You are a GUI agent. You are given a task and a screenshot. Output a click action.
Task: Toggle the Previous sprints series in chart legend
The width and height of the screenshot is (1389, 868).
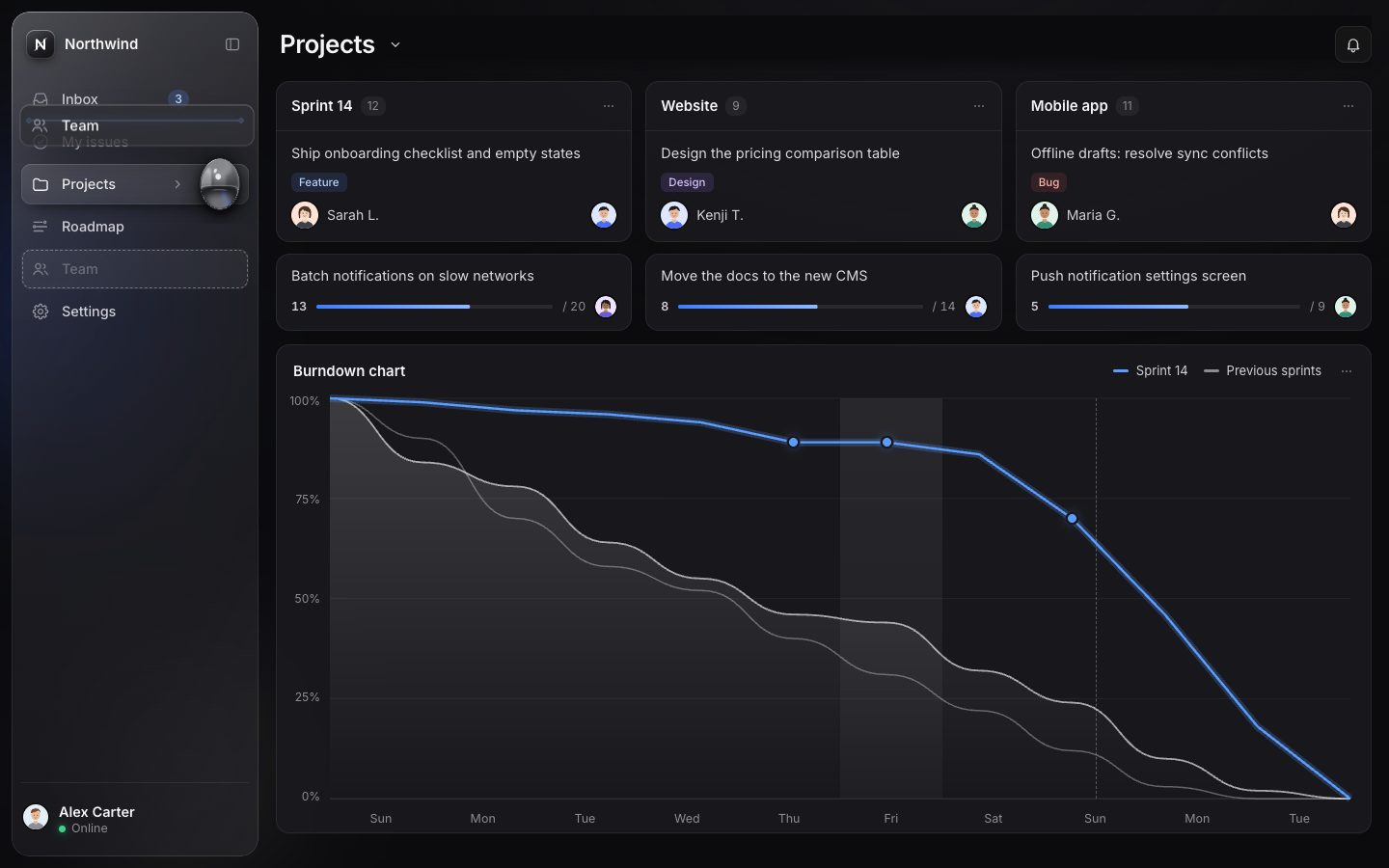(1263, 371)
